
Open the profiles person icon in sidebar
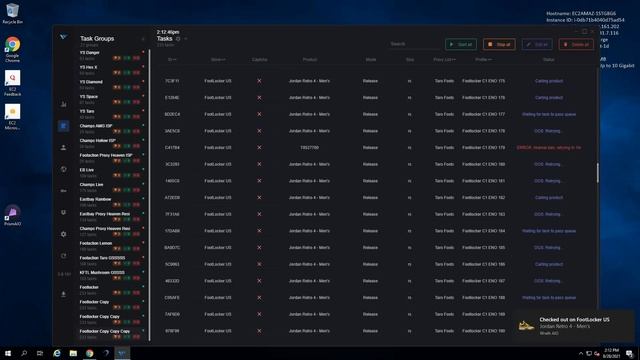click(64, 147)
